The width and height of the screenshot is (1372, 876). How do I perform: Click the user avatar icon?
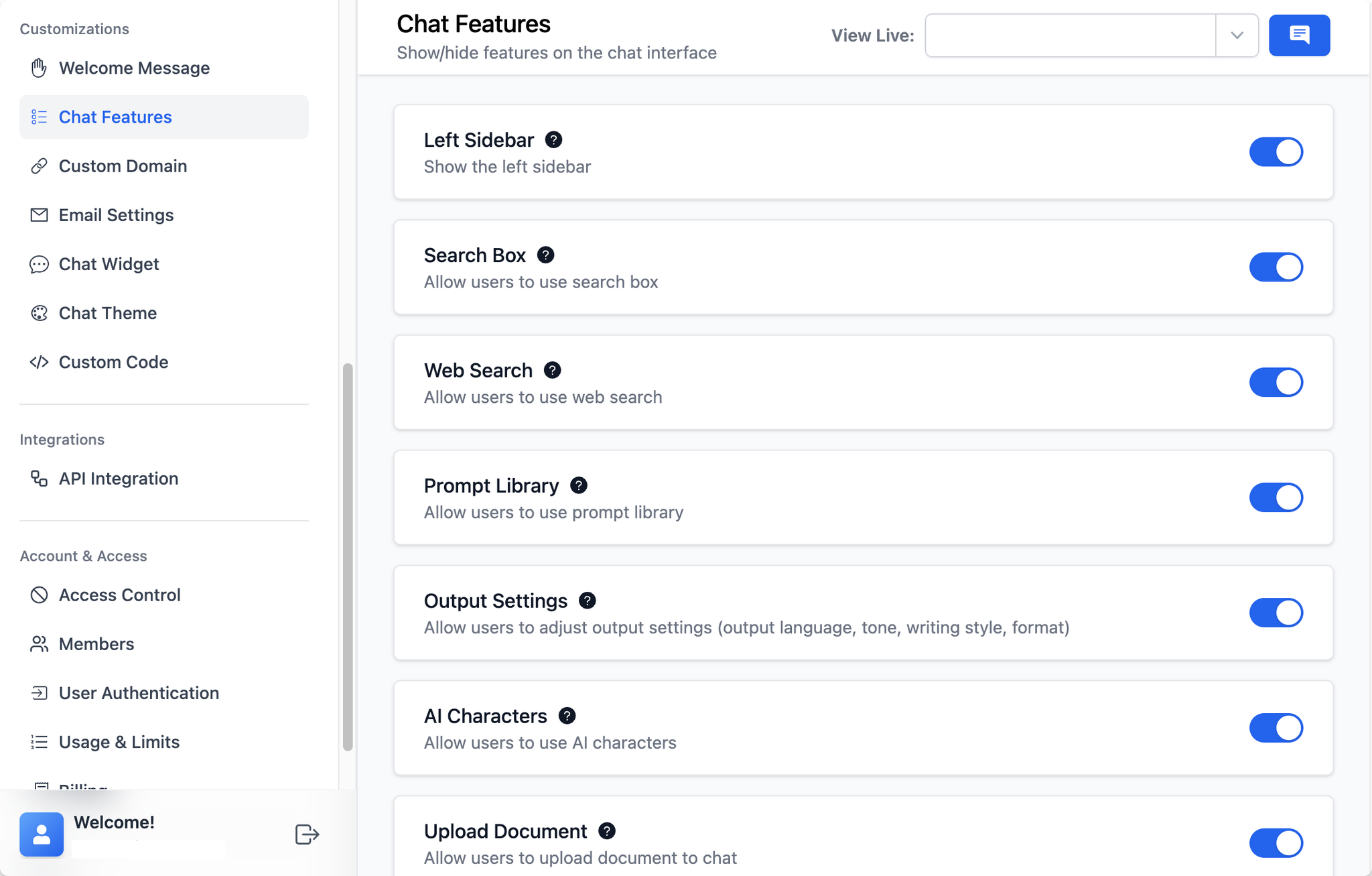click(x=42, y=834)
